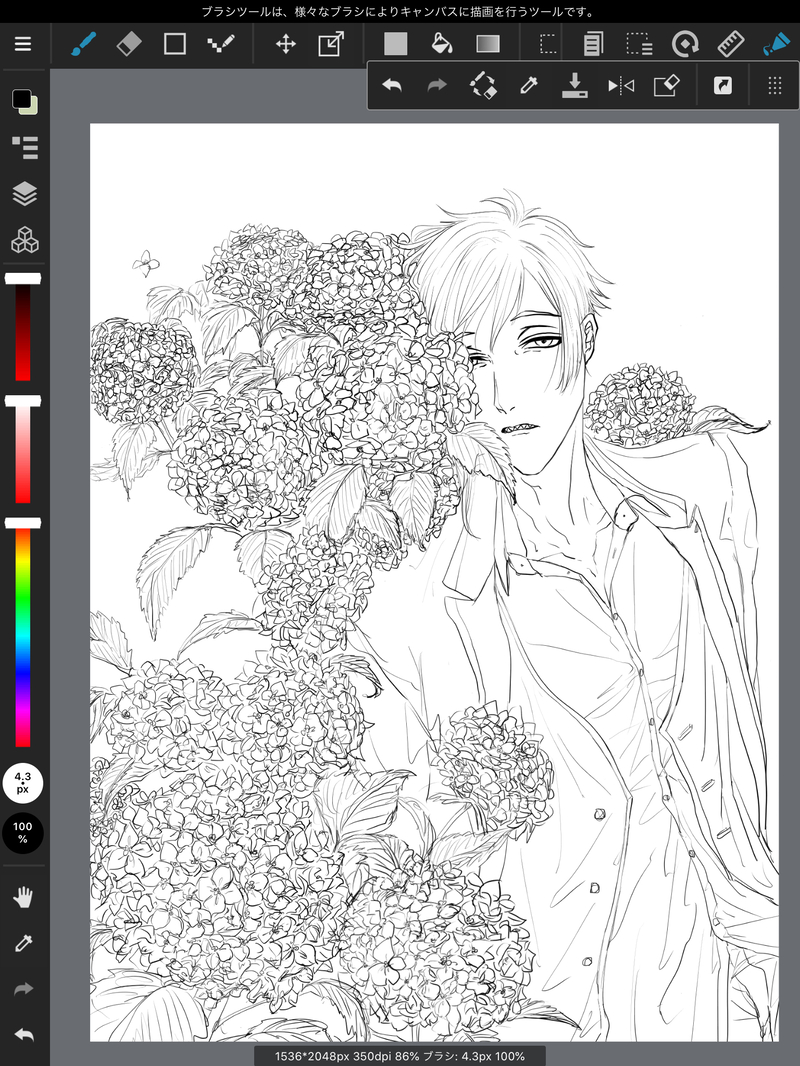Select the rectangle Shape tool

tap(175, 44)
